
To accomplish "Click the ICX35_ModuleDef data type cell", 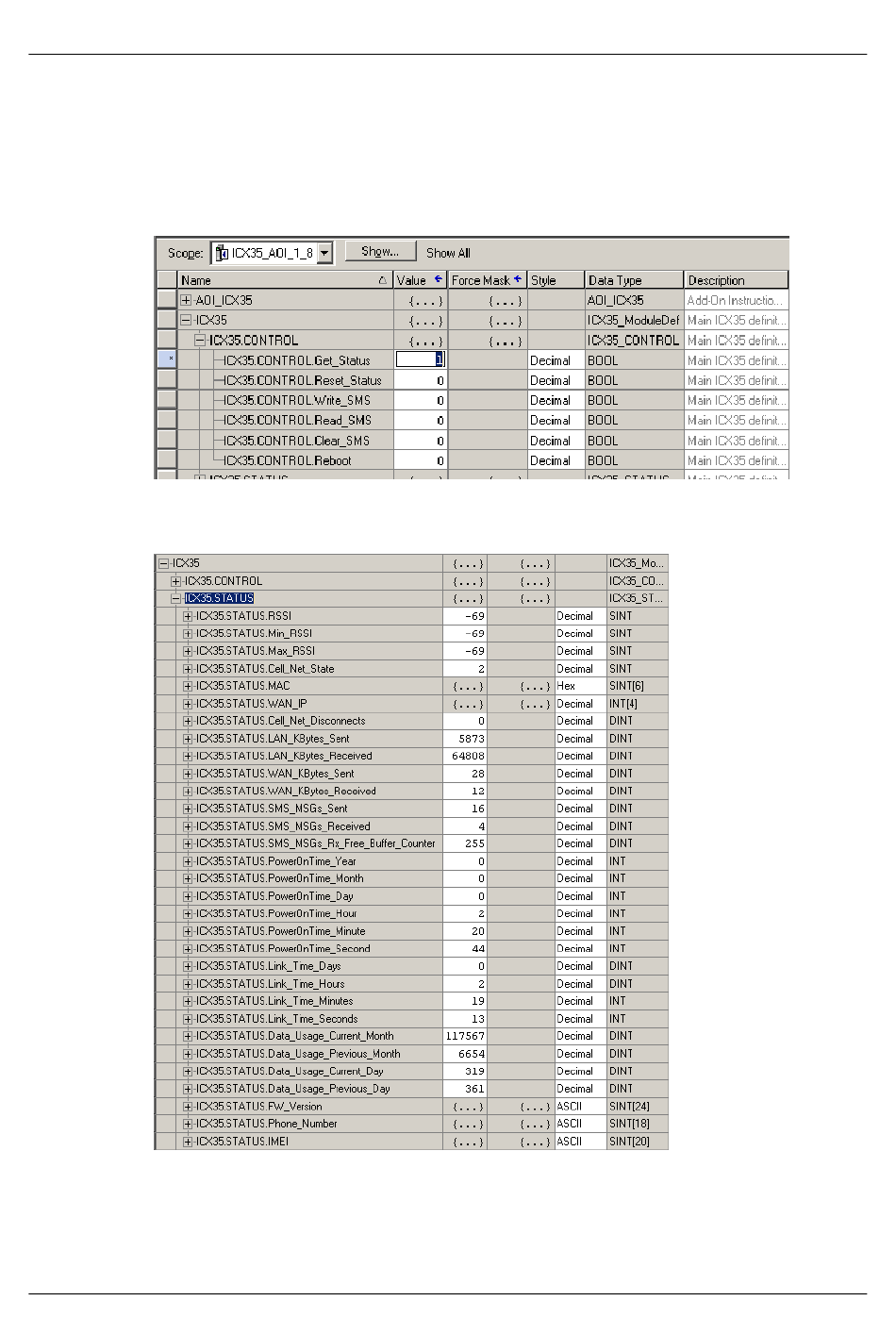I will (x=634, y=320).
